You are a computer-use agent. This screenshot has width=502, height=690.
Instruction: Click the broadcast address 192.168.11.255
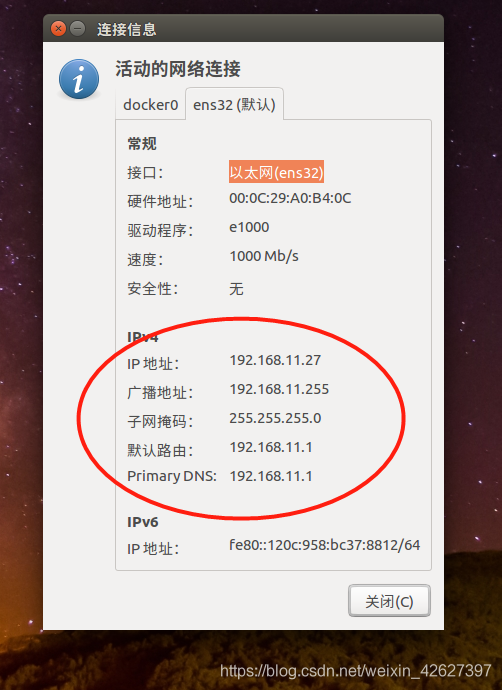[x=279, y=389]
